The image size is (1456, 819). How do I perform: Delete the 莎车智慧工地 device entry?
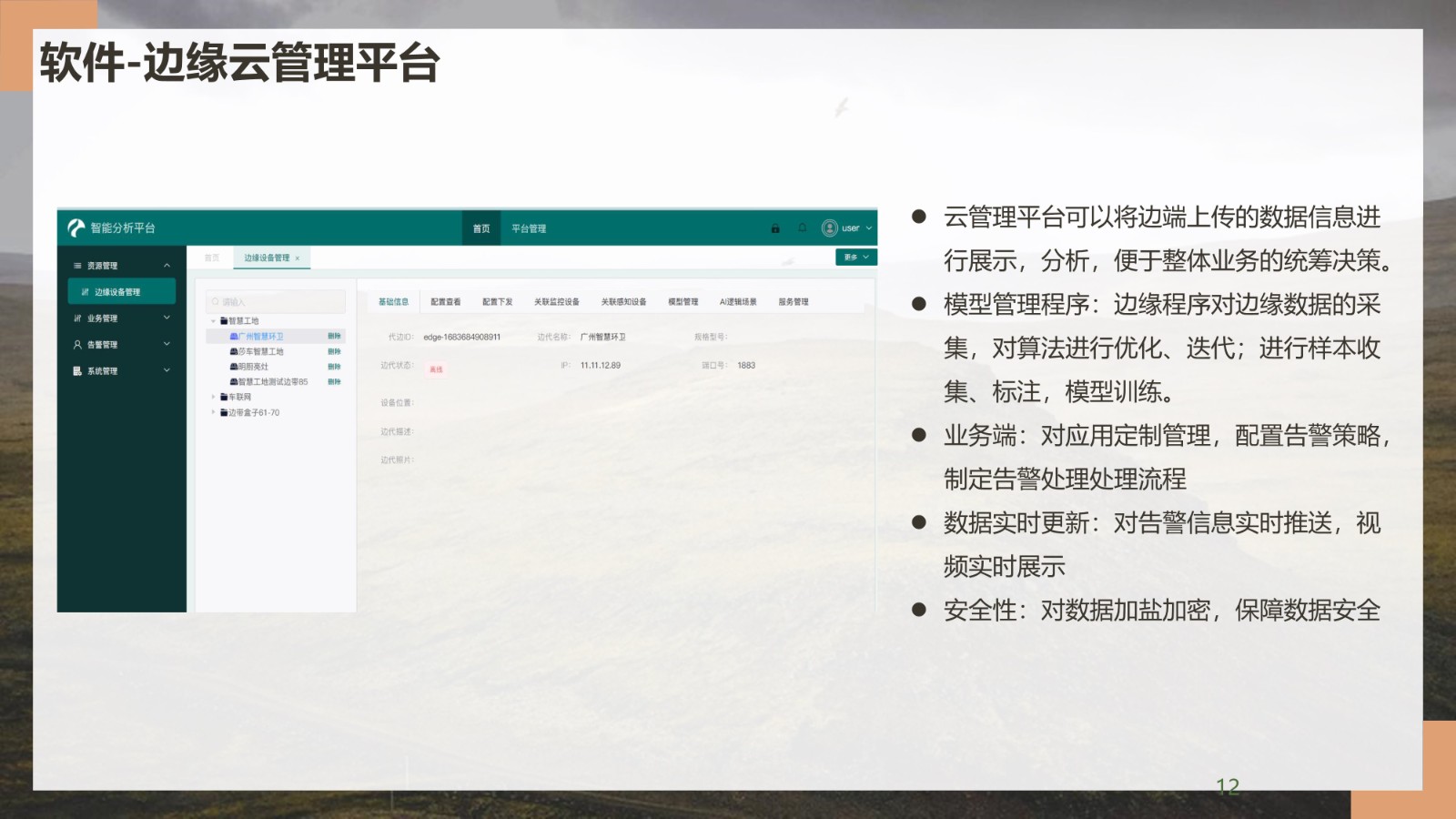click(x=334, y=352)
